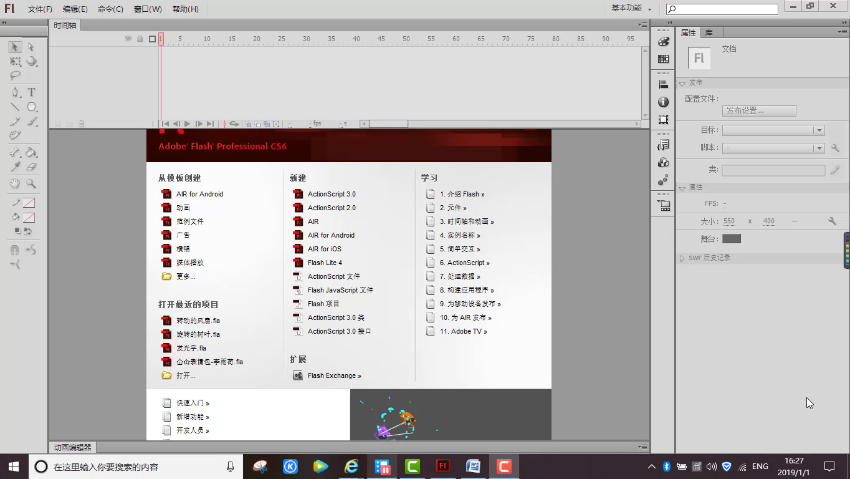The image size is (850, 479).
Task: Click the timeline play button
Action: pos(187,124)
